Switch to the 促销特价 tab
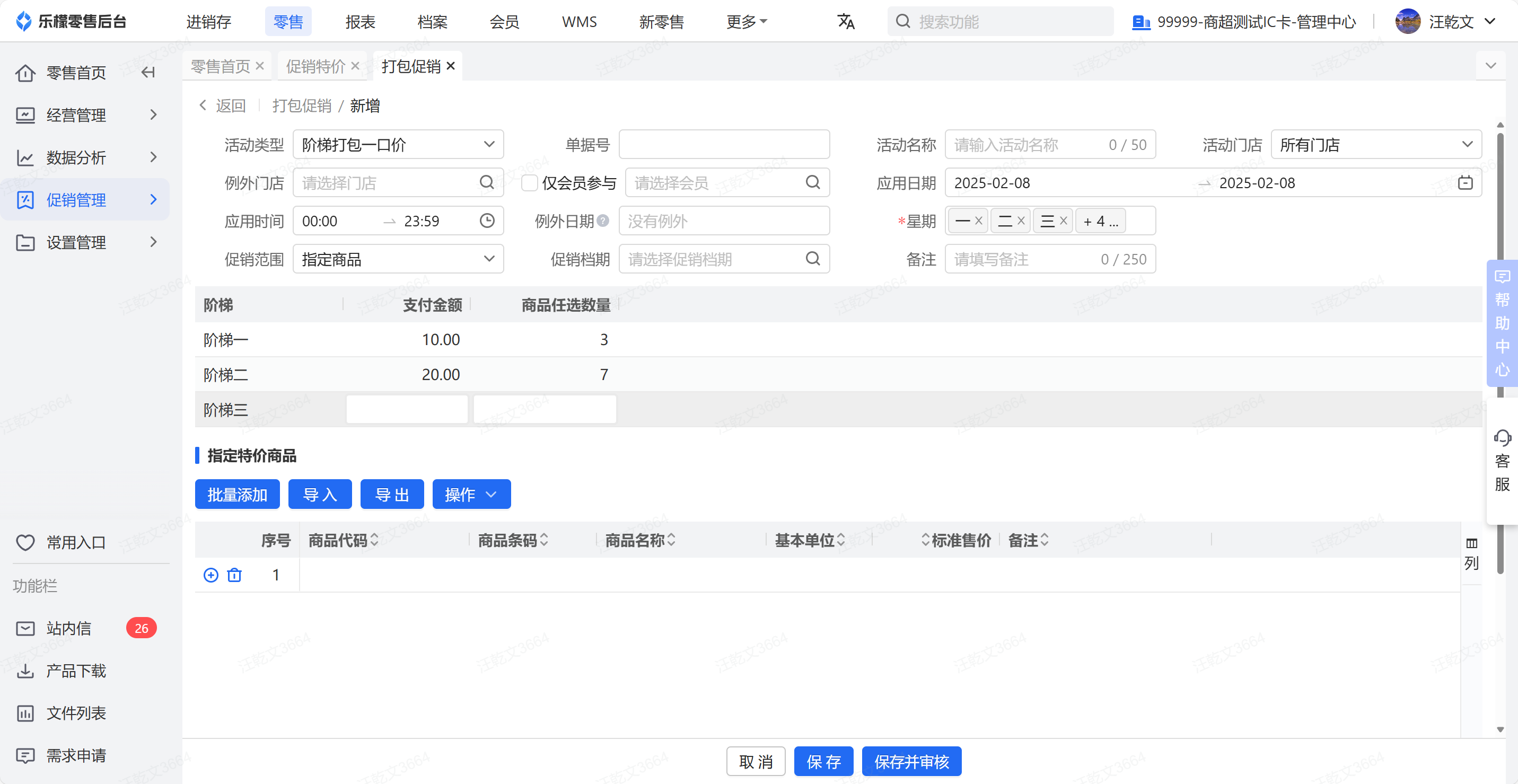Screen dimensions: 1518x784 point(315,66)
